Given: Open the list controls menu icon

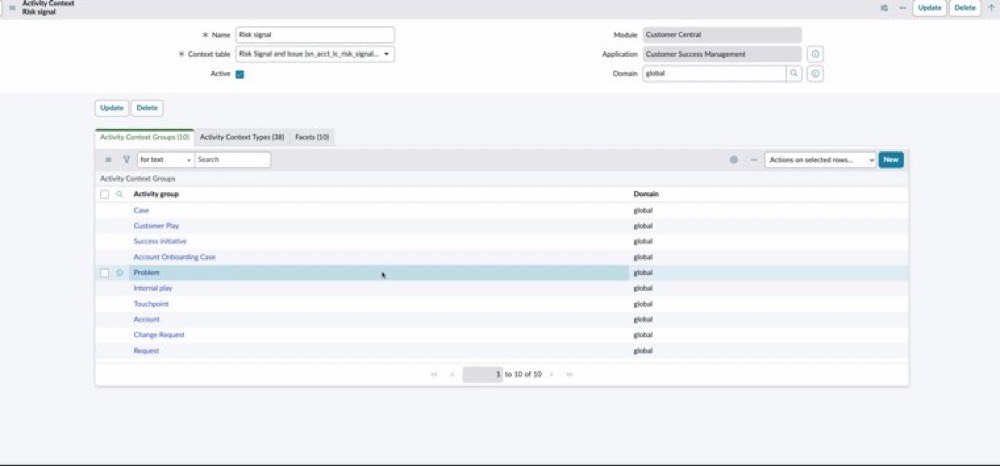Looking at the screenshot, I should (108, 159).
